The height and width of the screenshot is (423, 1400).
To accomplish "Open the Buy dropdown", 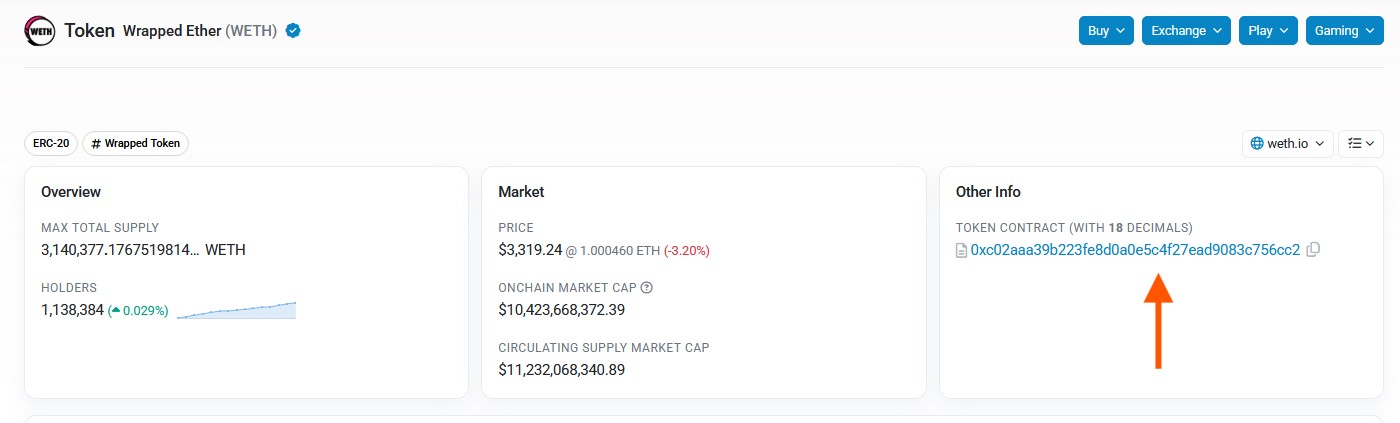I will click(1107, 31).
